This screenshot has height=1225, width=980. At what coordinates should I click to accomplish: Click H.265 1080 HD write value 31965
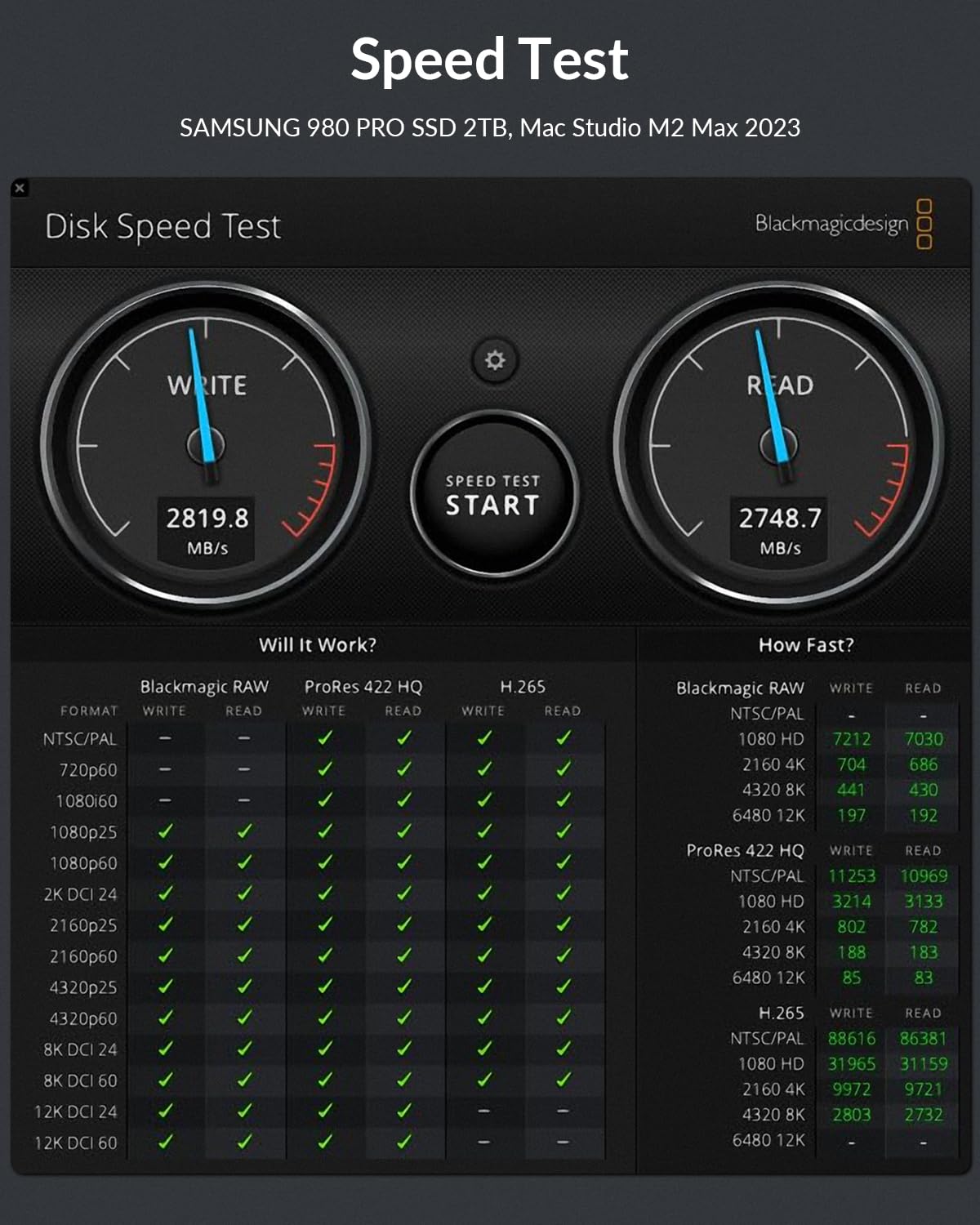coord(852,1064)
